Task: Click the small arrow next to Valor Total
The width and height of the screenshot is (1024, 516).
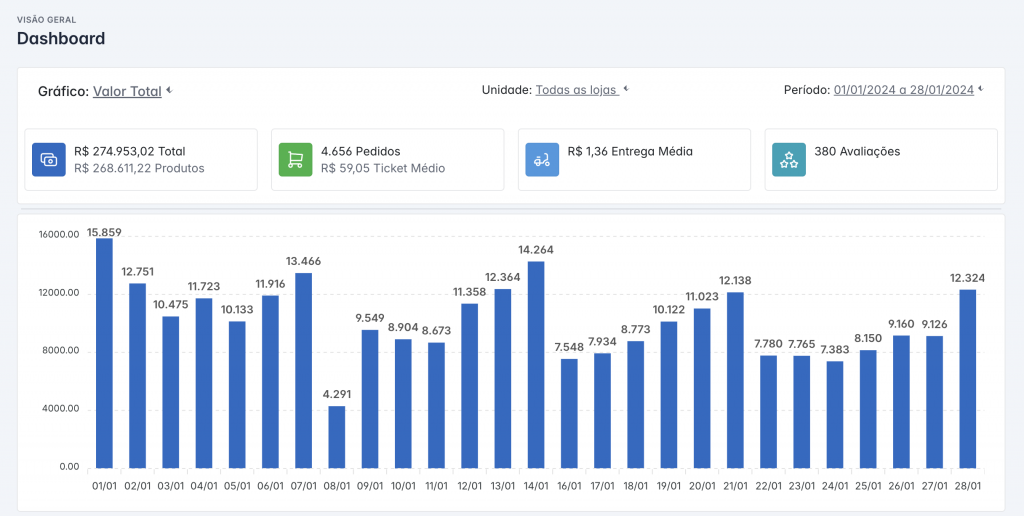Action: pyautogui.click(x=170, y=91)
